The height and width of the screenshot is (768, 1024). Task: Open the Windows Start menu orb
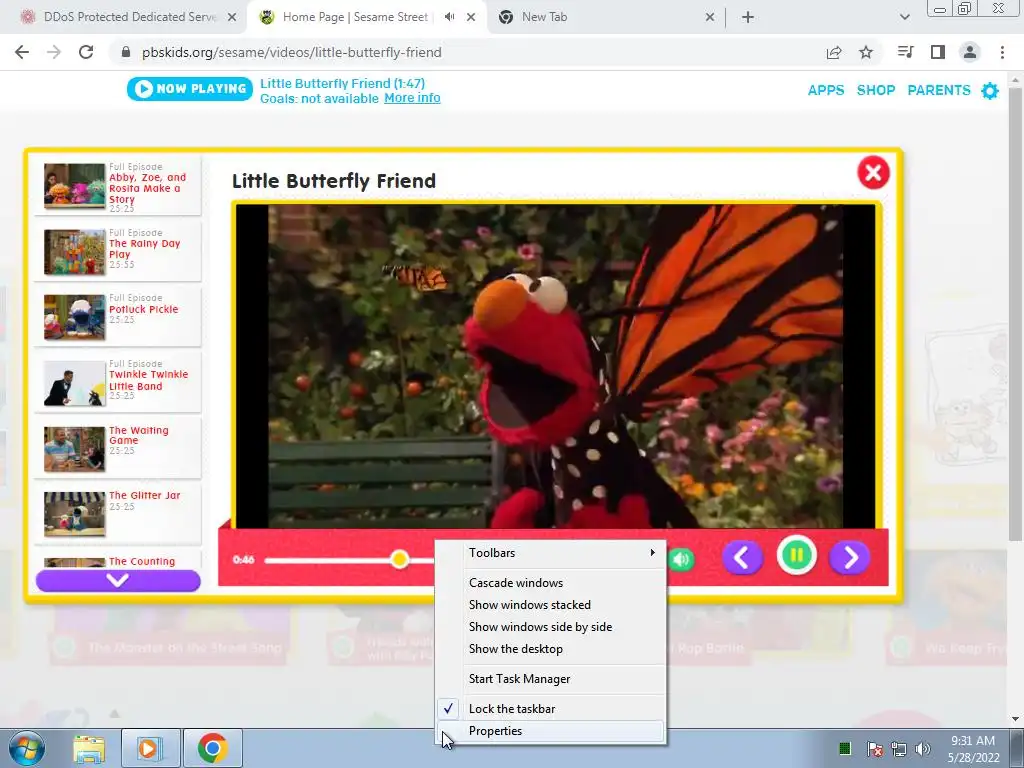pos(27,748)
